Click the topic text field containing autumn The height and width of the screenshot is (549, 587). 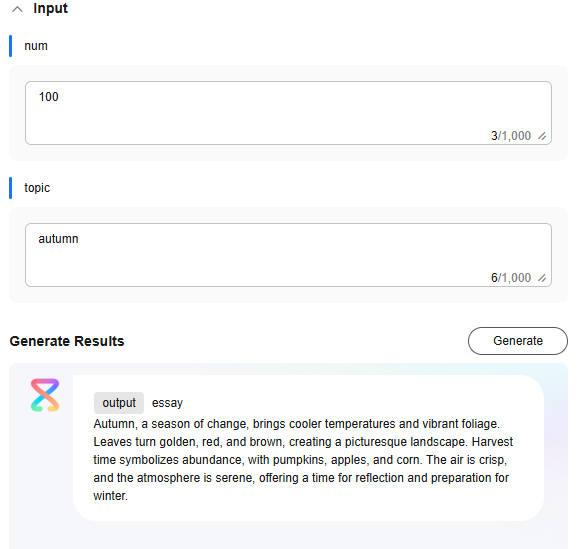[x=288, y=255]
